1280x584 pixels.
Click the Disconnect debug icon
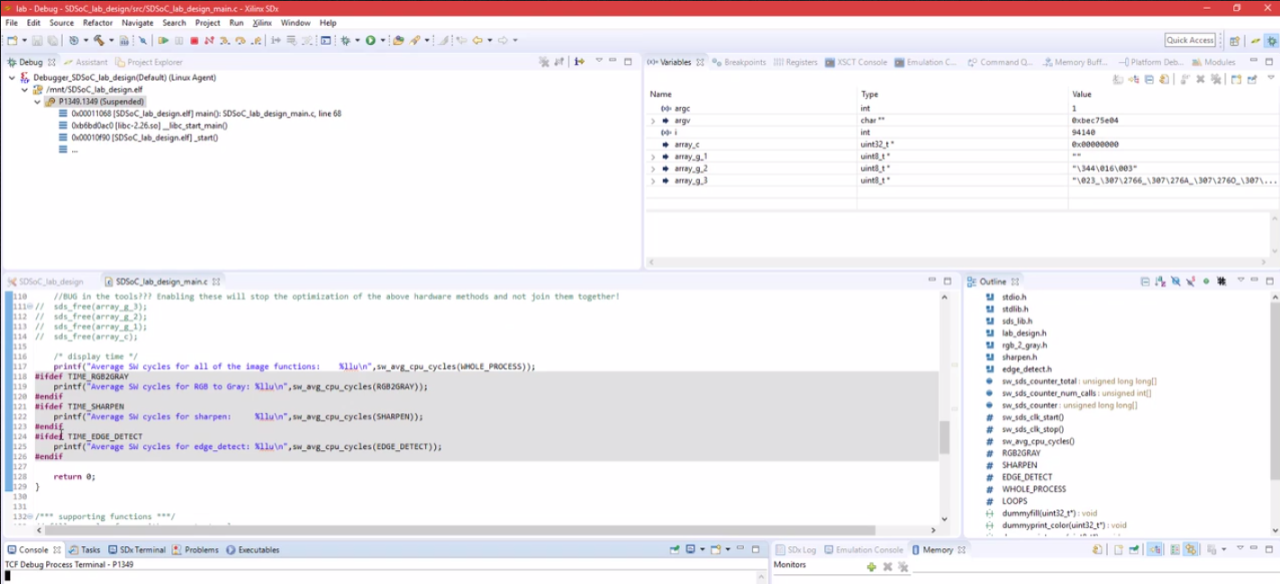pos(209,40)
